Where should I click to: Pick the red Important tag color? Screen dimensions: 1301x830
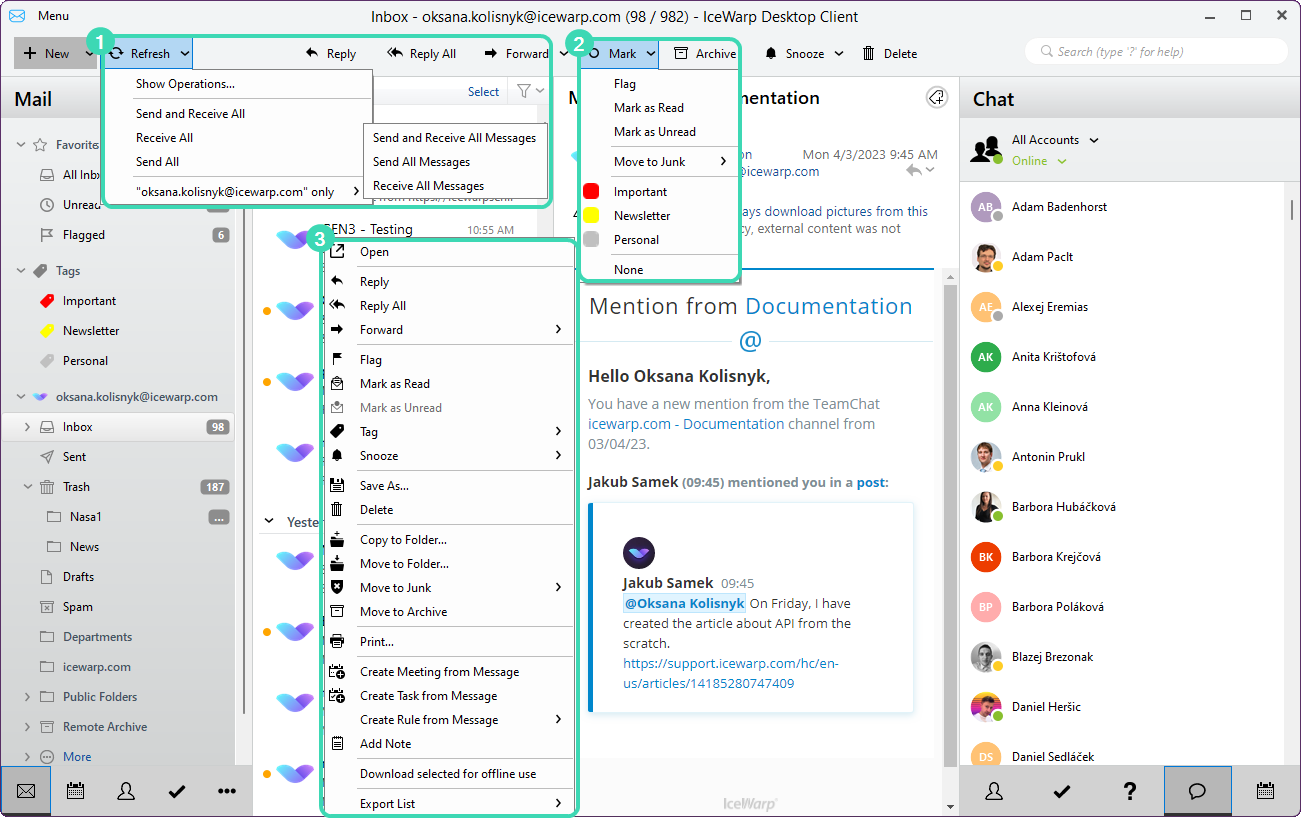(591, 192)
